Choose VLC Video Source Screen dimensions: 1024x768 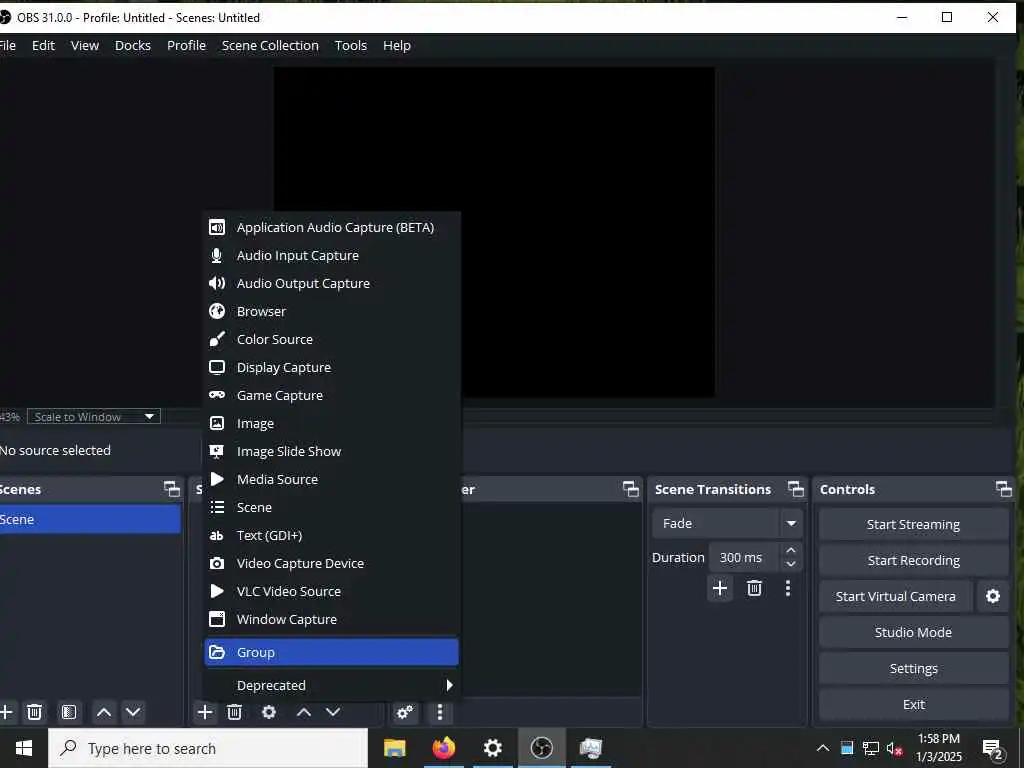(x=332, y=592)
